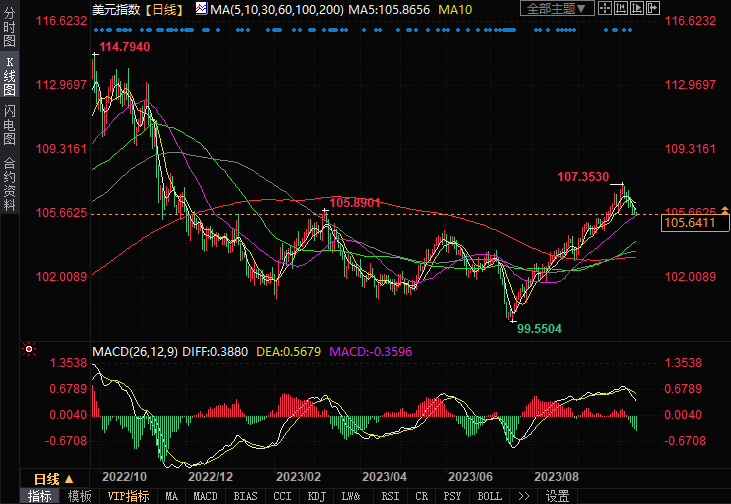731x504 pixels.
Task: Open the VIP指标 tab
Action: (128, 496)
